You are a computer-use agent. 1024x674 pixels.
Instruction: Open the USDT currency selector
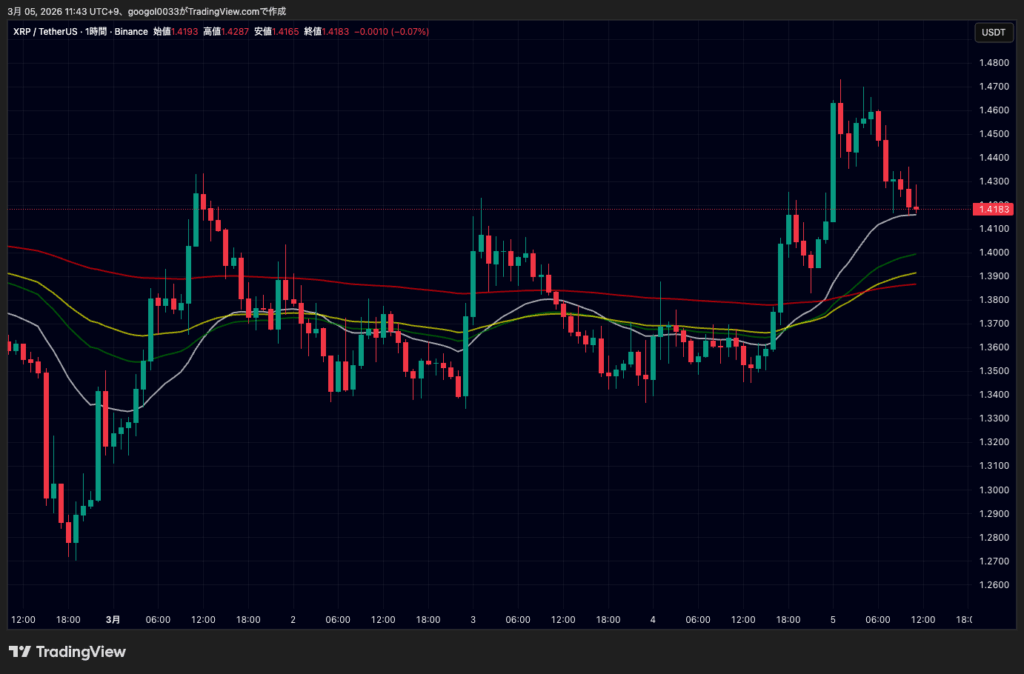pos(993,32)
